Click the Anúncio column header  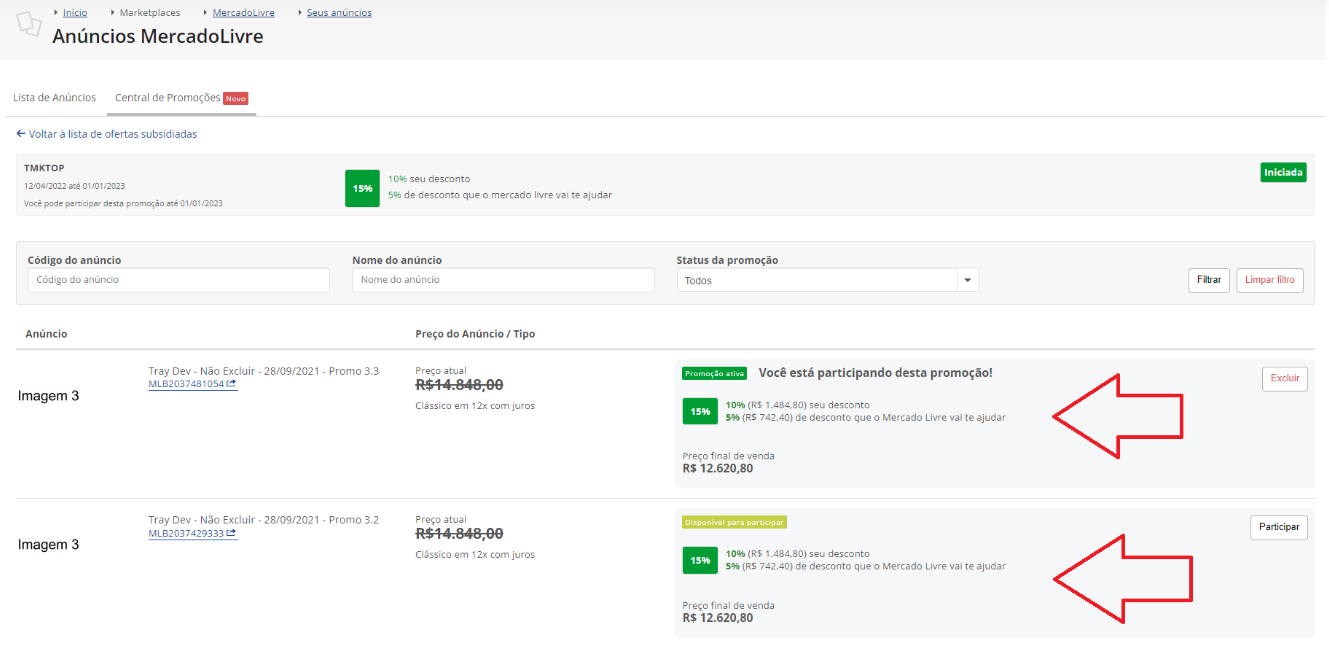[46, 334]
